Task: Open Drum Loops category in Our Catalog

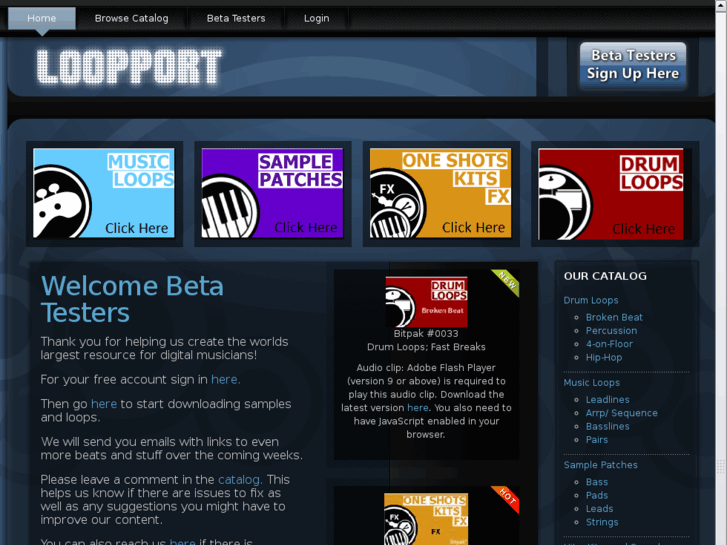Action: pos(591,300)
